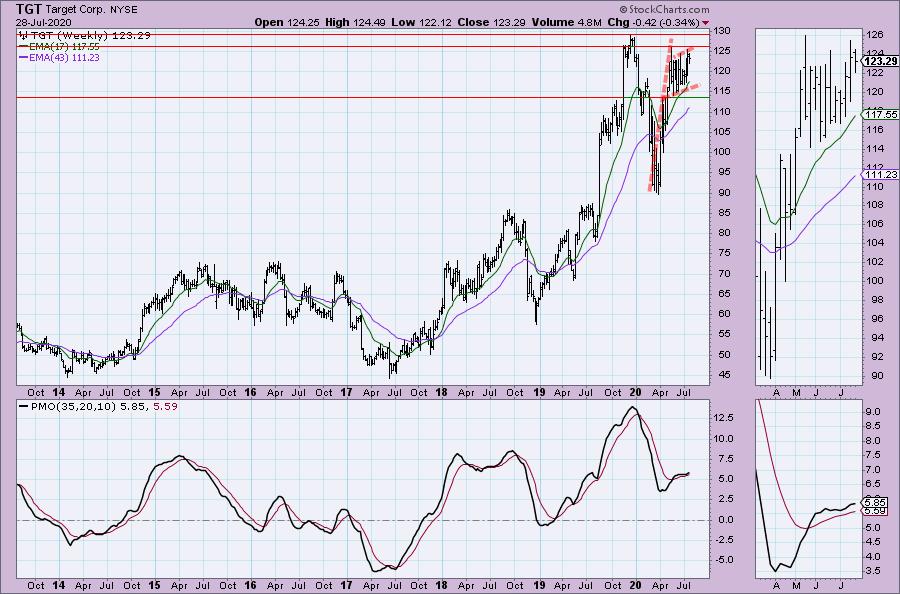The width and height of the screenshot is (900, 594).
Task: Click the 9.0 label on zoom PMO axis
Action: tap(872, 411)
